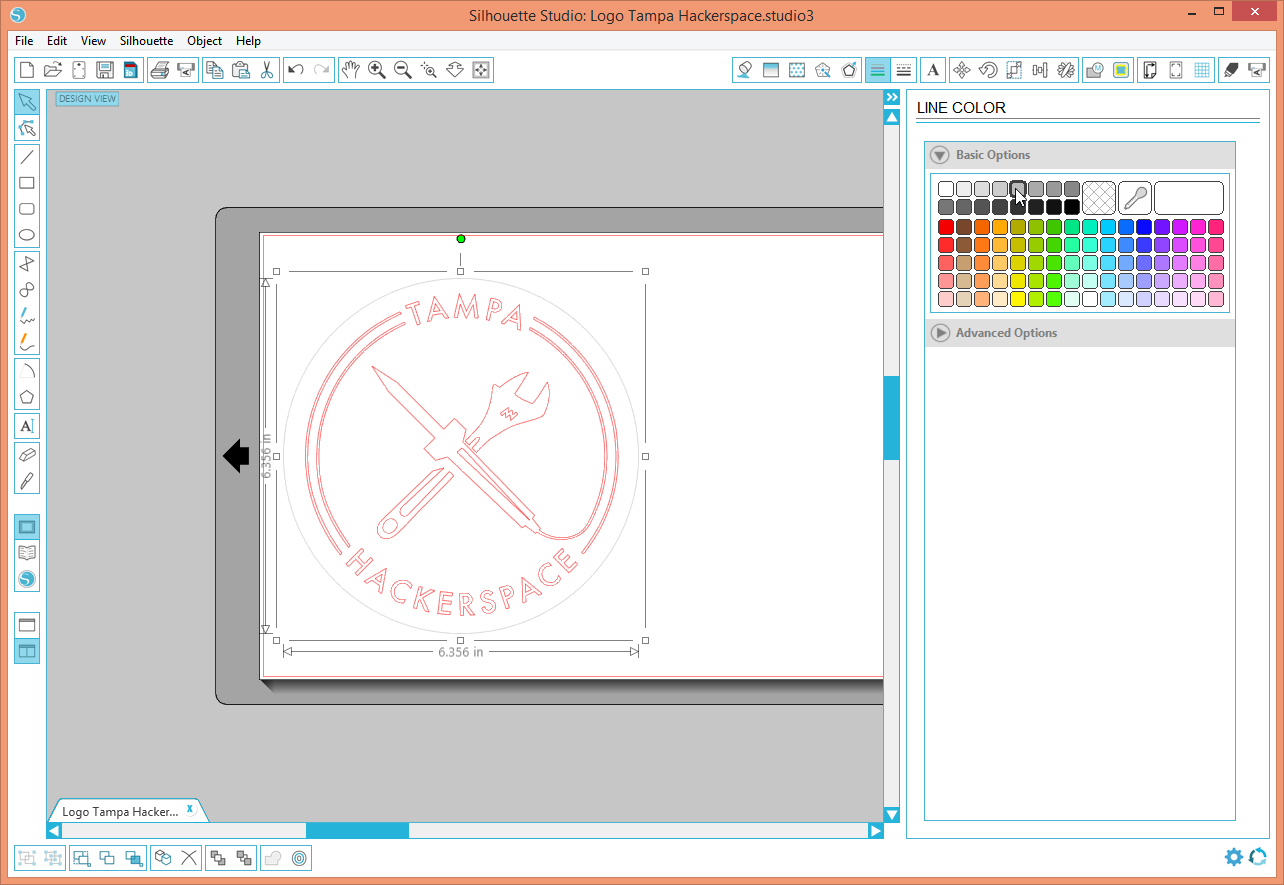Expand the Advanced Options section
This screenshot has width=1284, height=885.
point(940,332)
